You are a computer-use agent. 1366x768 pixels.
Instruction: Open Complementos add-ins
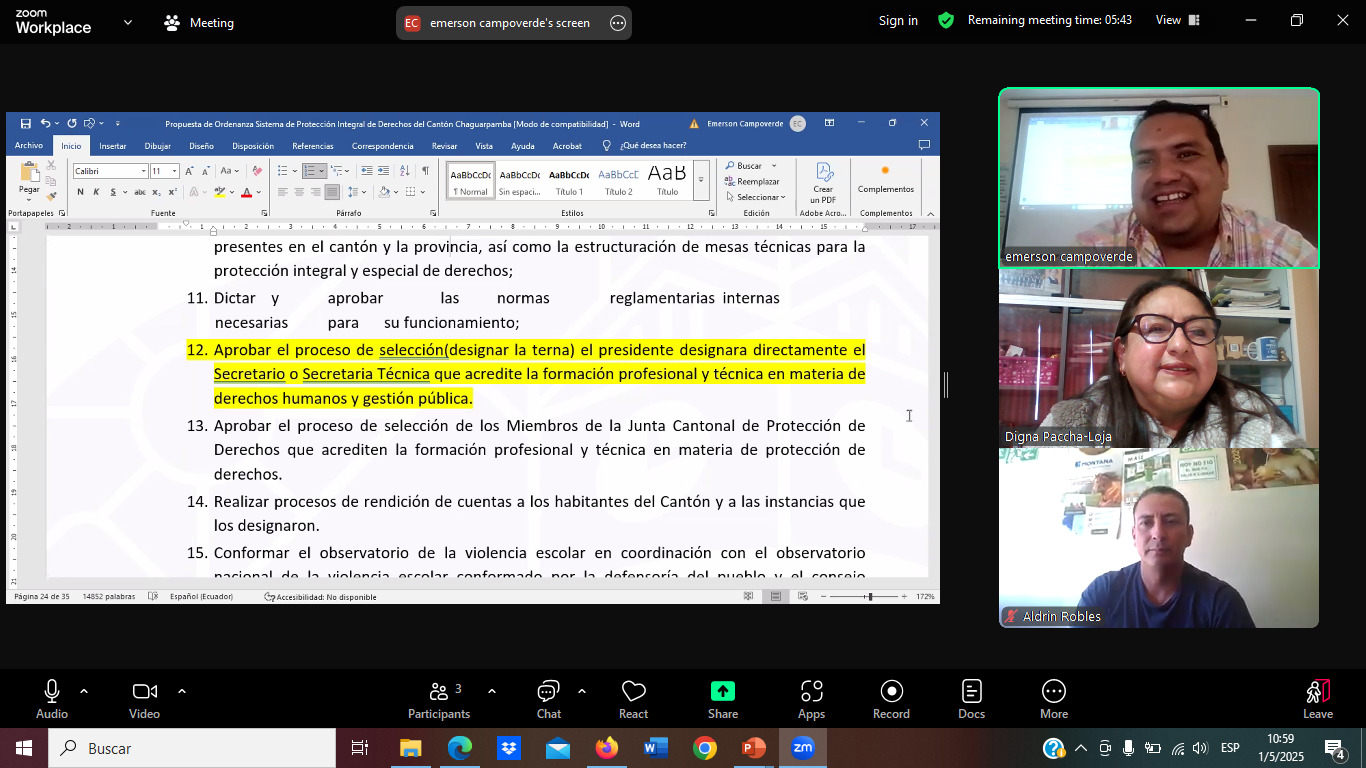point(886,179)
